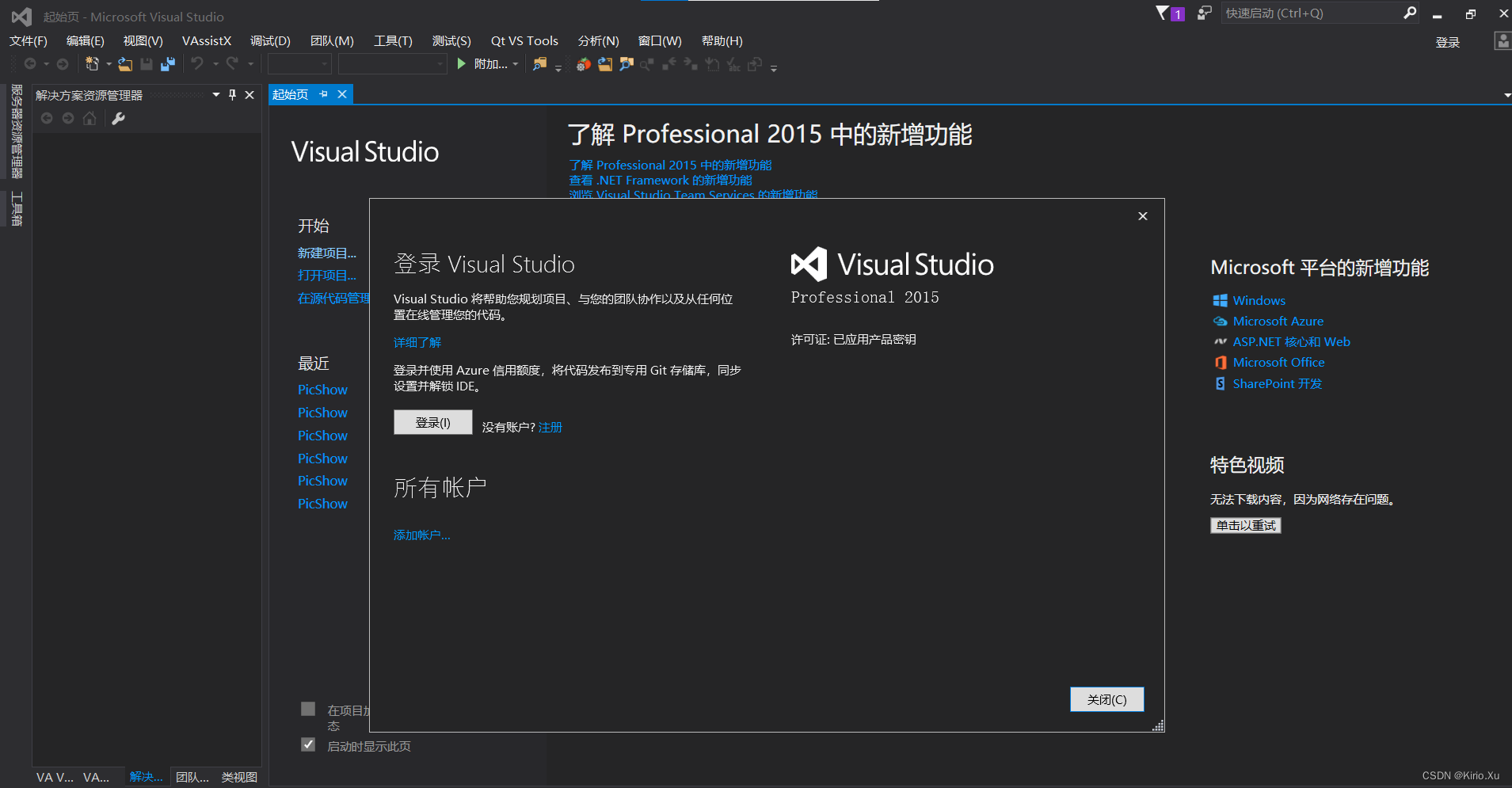The width and height of the screenshot is (1512, 788).
Task: Open the solution configurations combo box
Action: pyautogui.click(x=299, y=63)
